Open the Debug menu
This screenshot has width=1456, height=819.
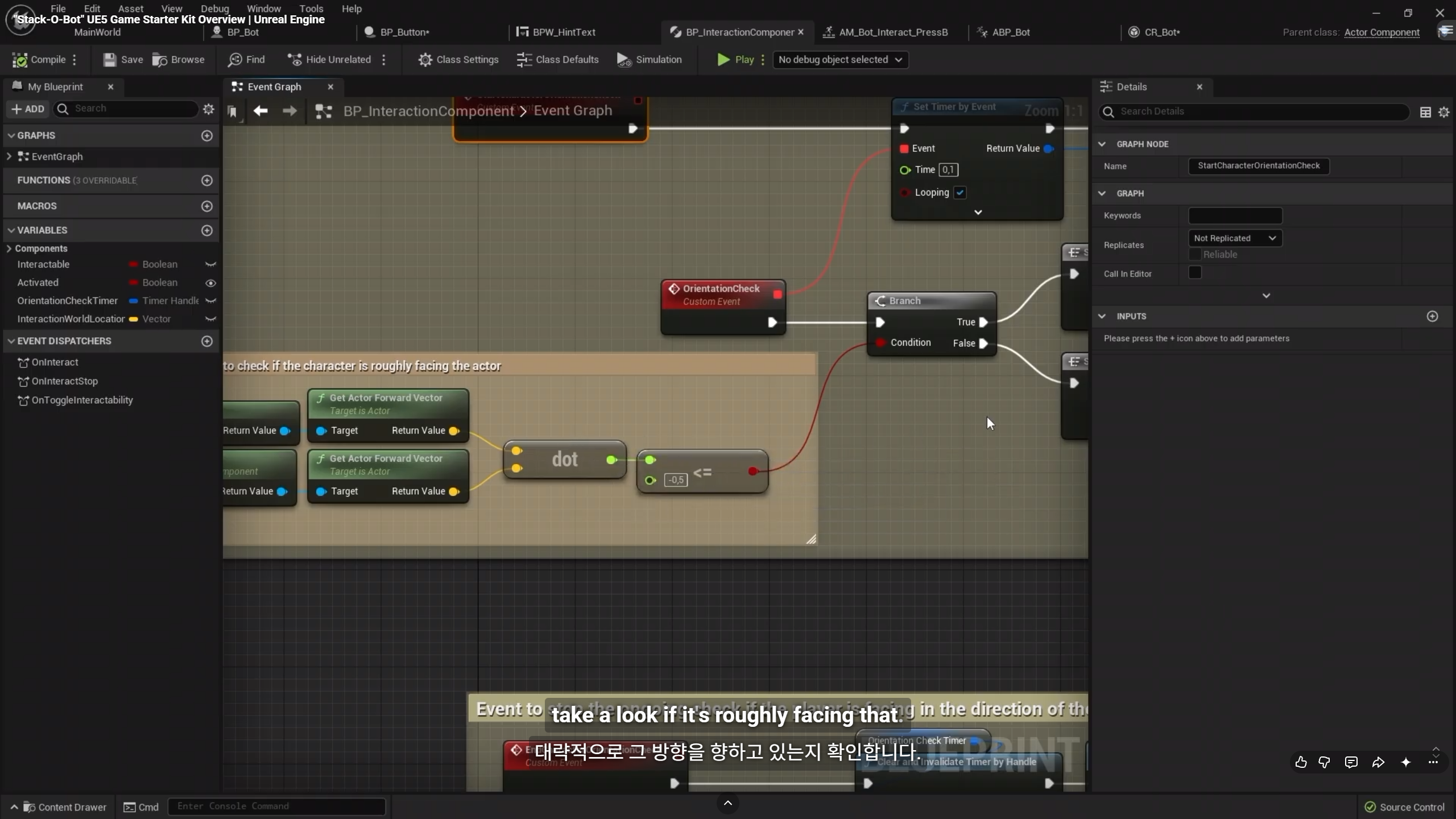[215, 9]
